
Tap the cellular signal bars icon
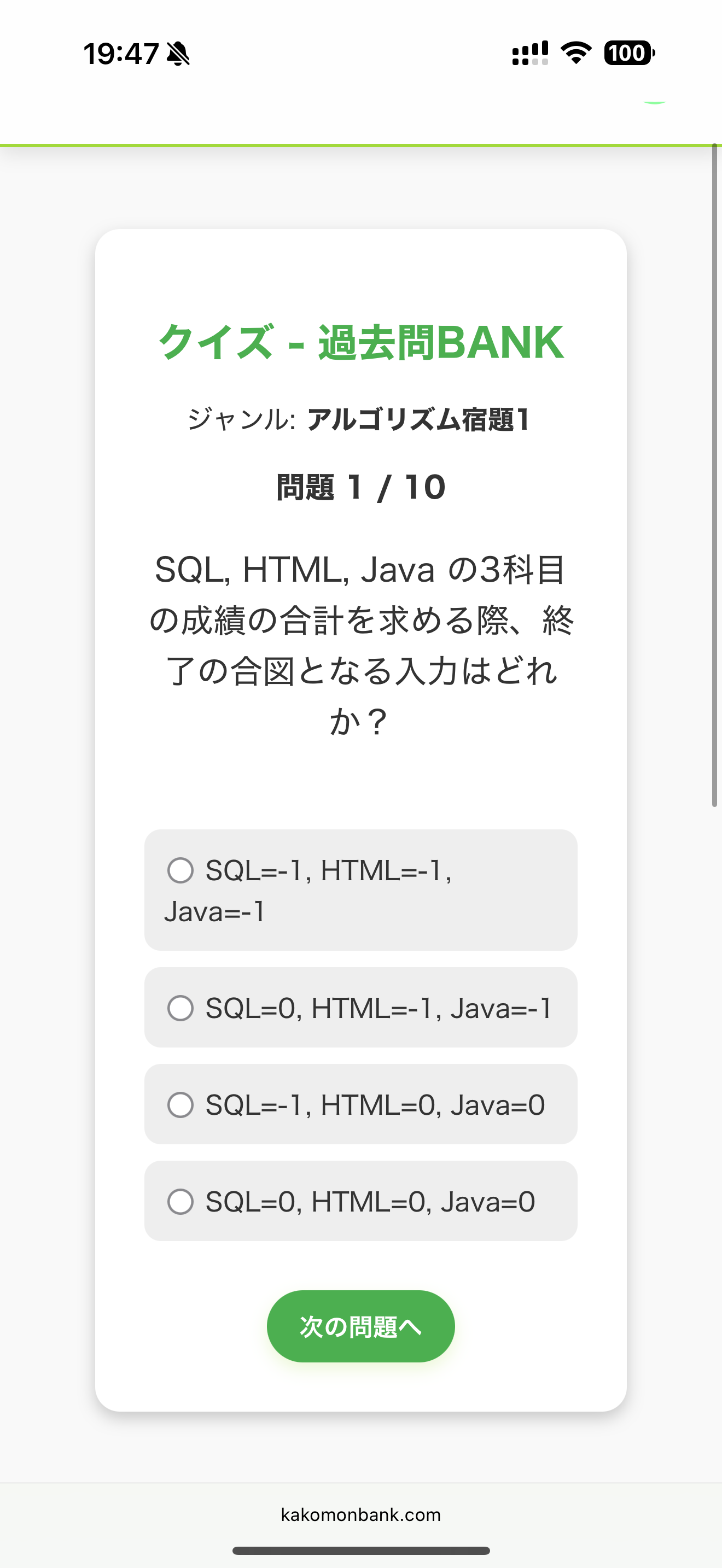tap(529, 53)
